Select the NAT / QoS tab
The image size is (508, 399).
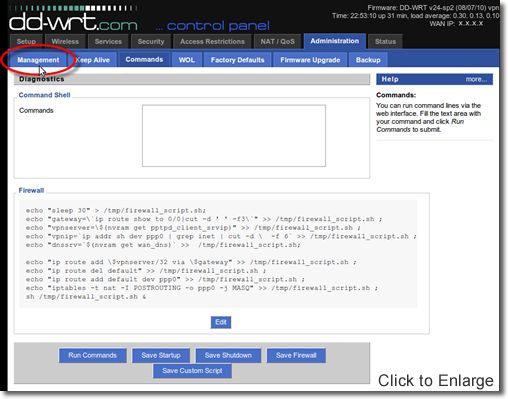click(x=277, y=41)
